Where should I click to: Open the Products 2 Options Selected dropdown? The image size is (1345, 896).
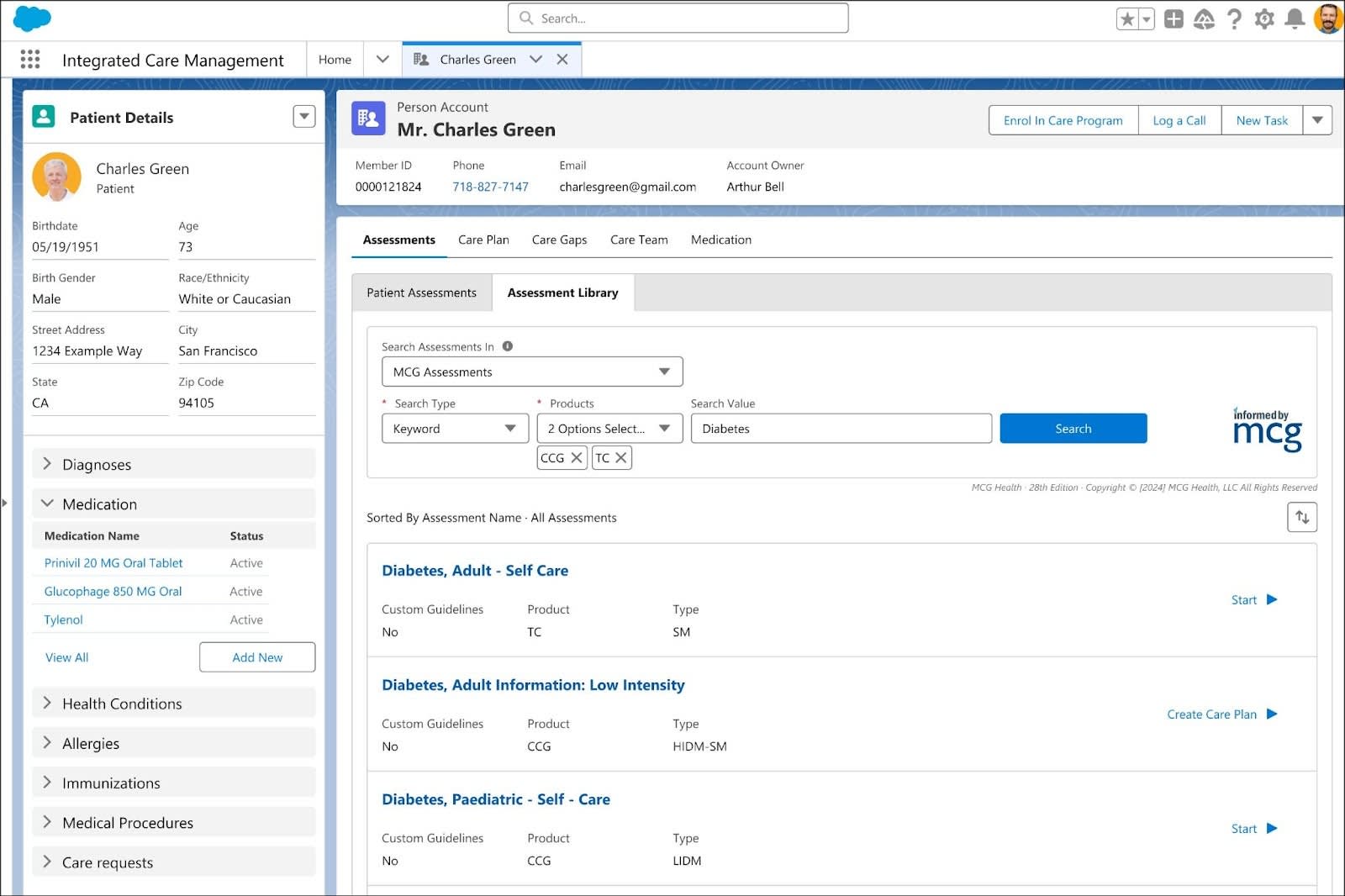(609, 429)
